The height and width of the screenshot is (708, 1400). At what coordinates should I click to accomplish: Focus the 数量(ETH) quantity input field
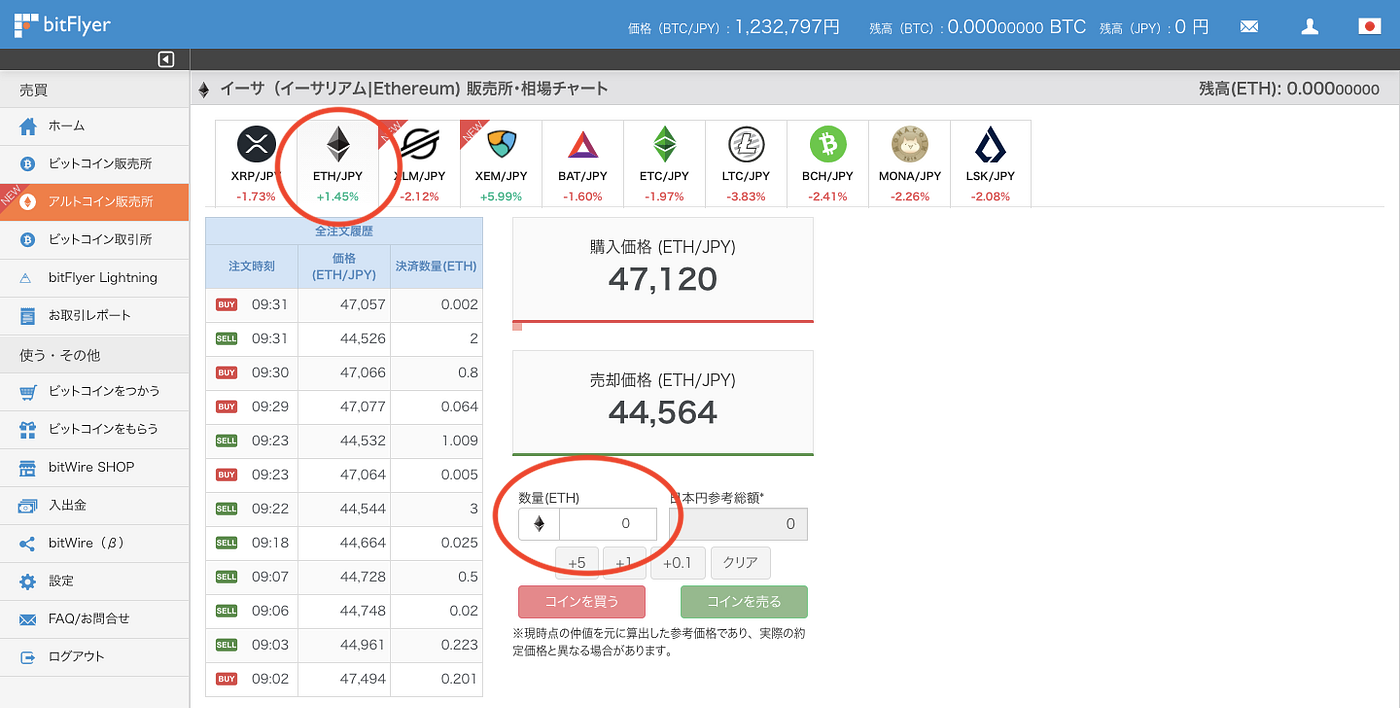608,524
